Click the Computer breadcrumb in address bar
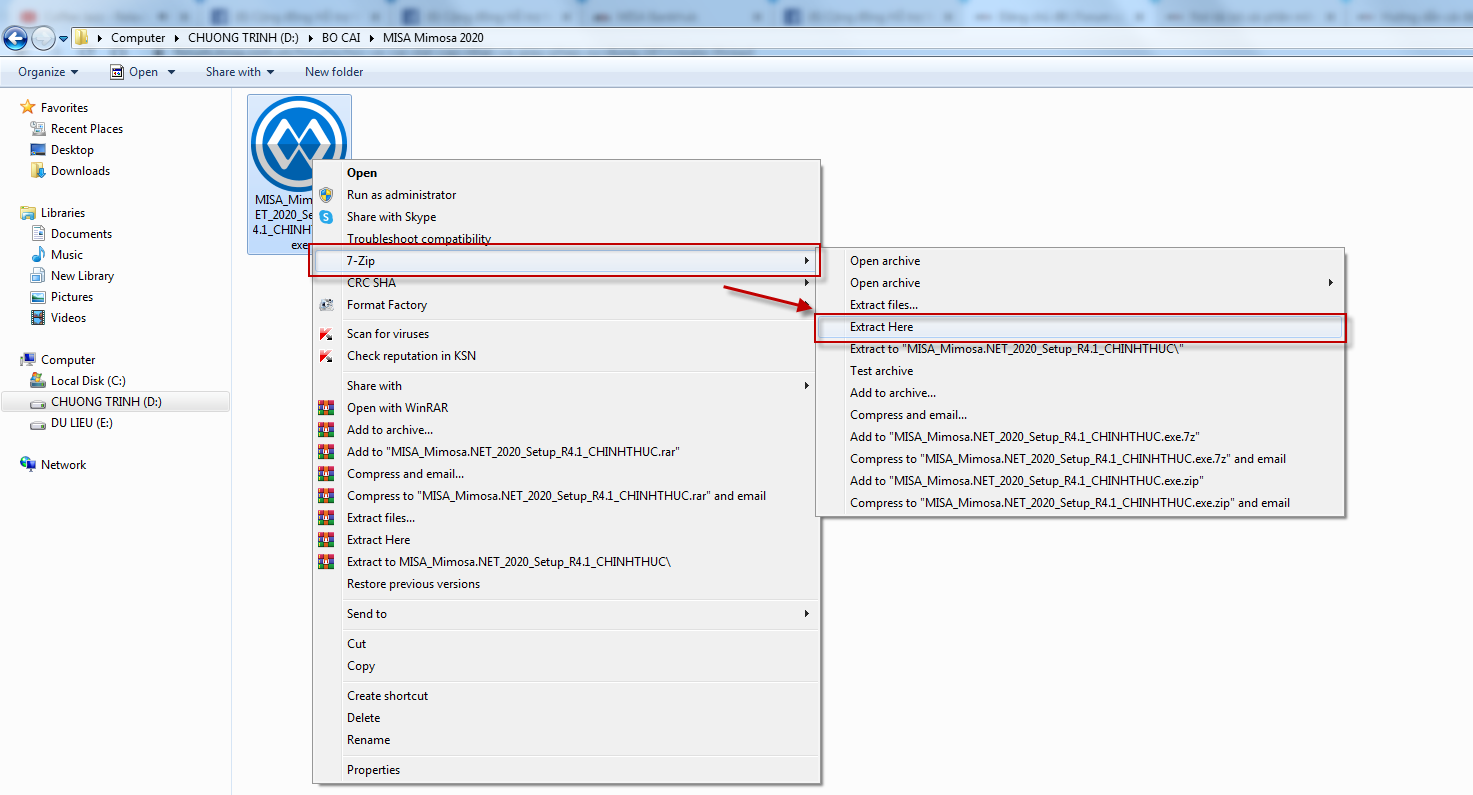 coord(138,38)
